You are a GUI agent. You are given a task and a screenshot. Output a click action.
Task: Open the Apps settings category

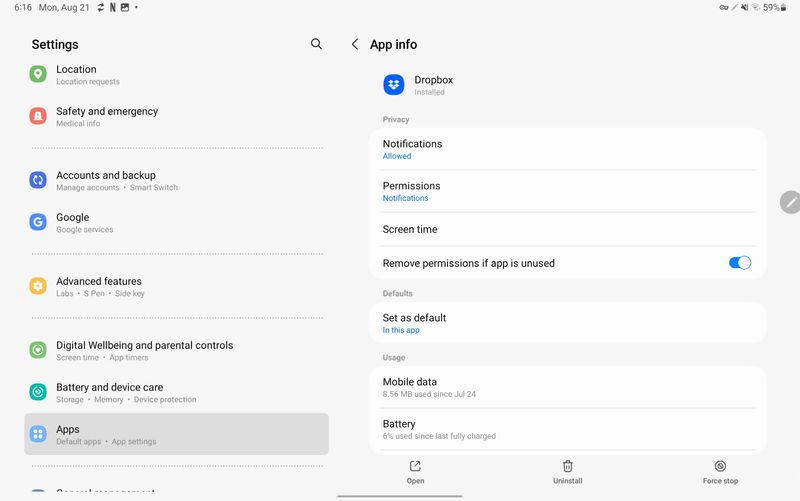(x=176, y=434)
